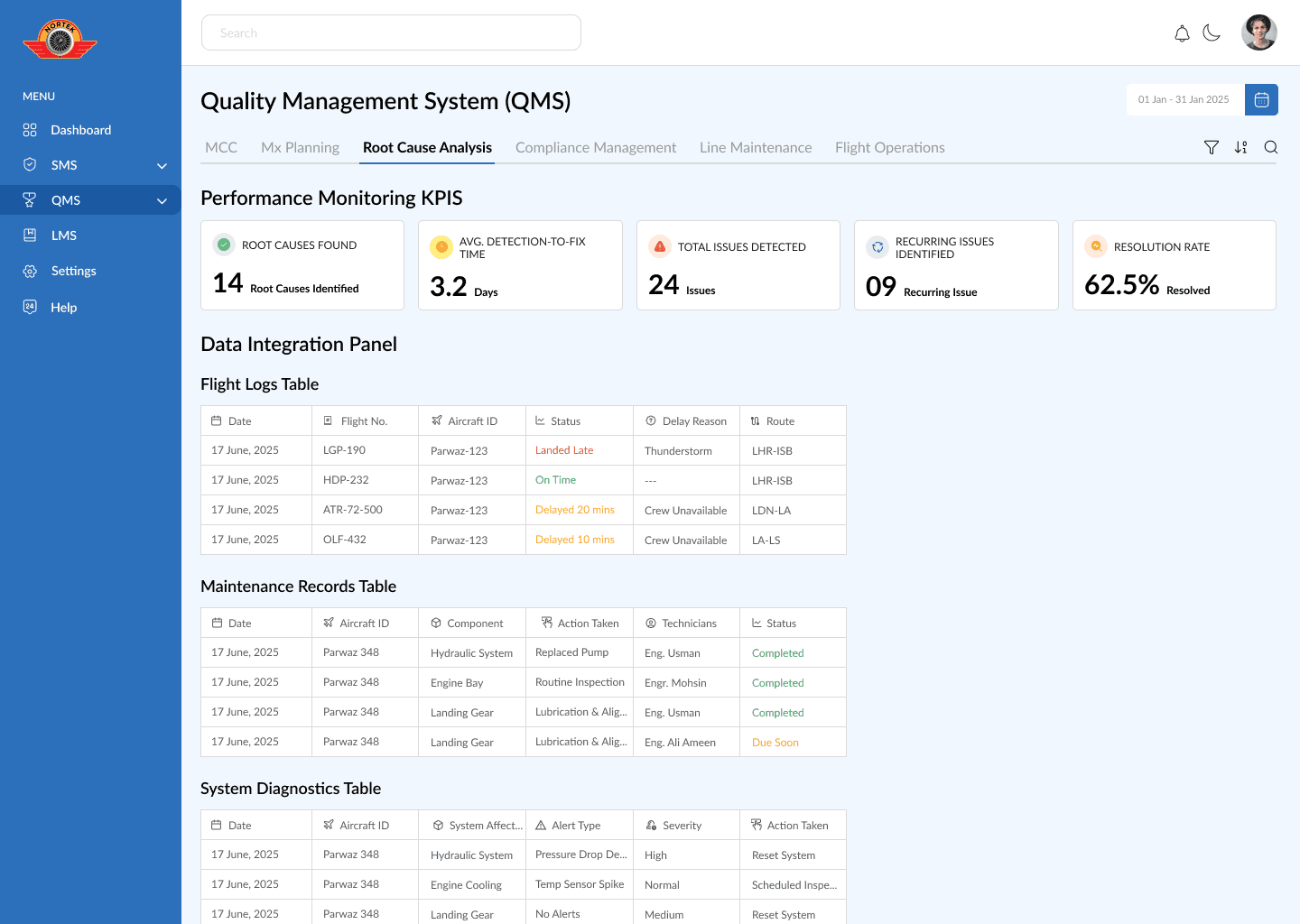Select flight number LGP-190
This screenshot has height=924, width=1300.
[344, 450]
